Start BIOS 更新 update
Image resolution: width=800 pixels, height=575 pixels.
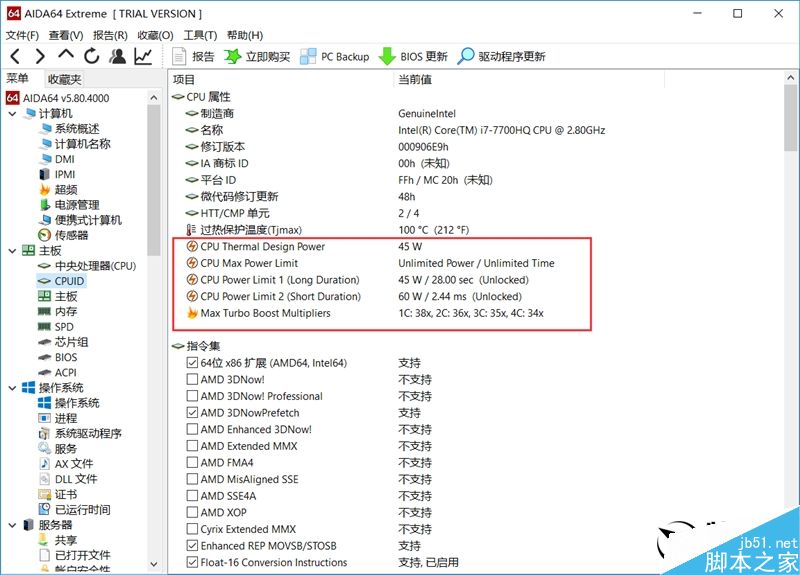(413, 57)
